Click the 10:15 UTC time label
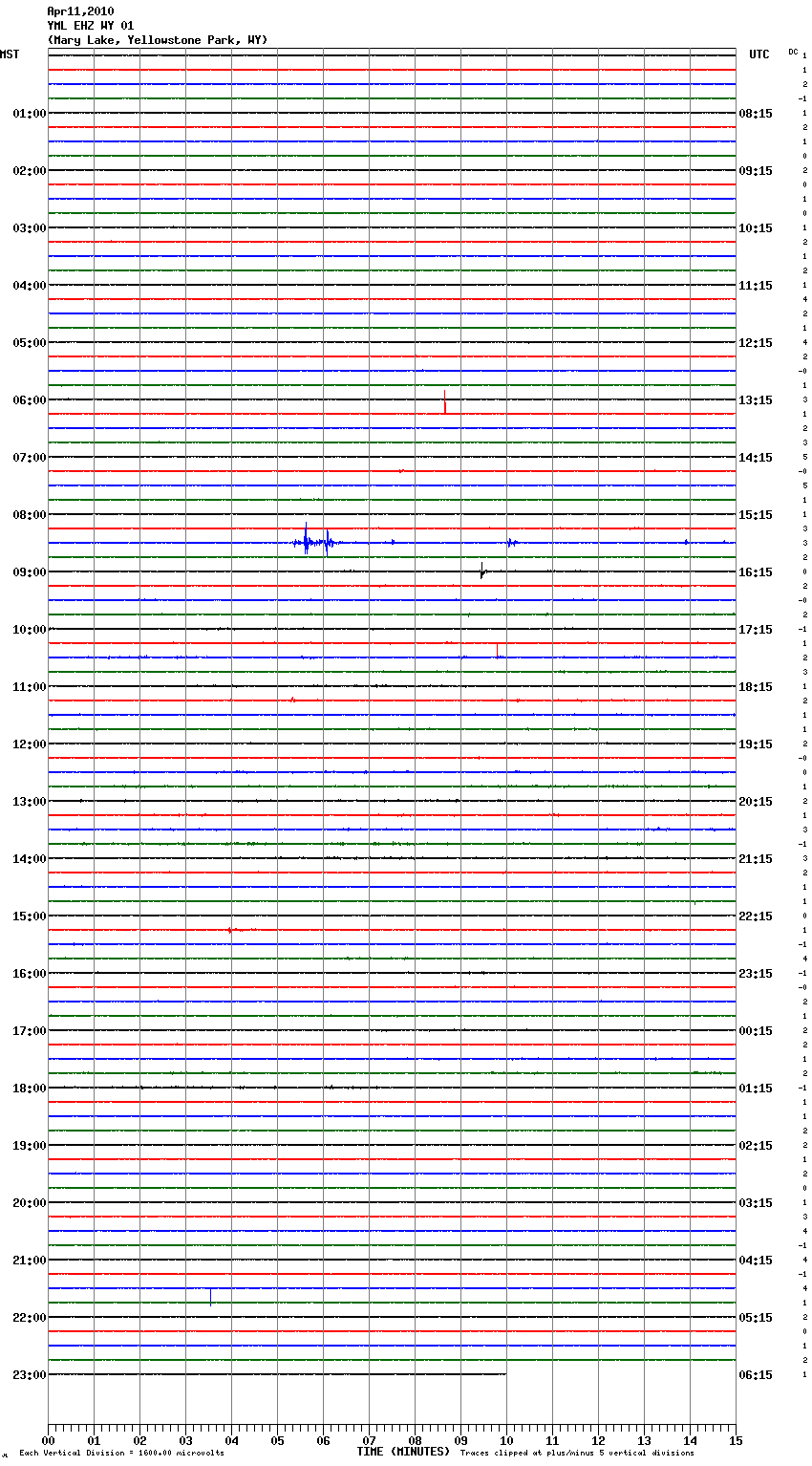The width and height of the screenshot is (812, 1466). click(756, 228)
